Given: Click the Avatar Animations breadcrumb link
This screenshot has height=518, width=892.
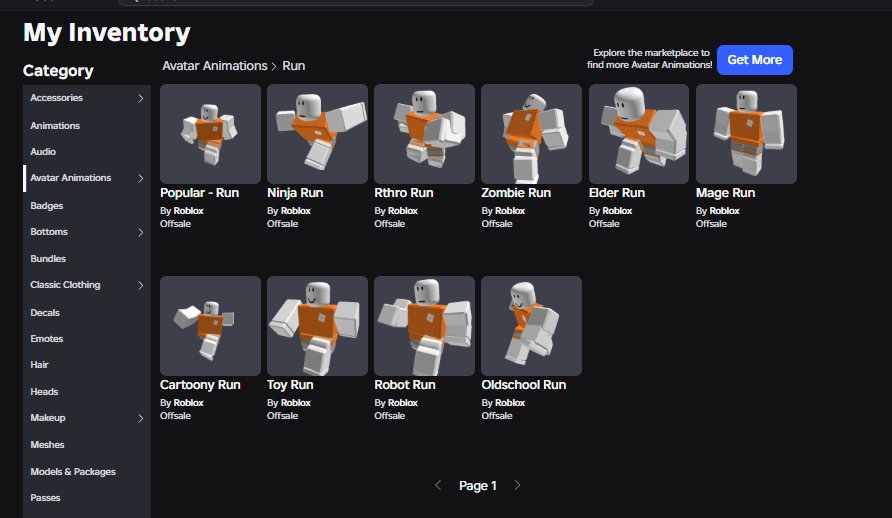Looking at the screenshot, I should [214, 65].
